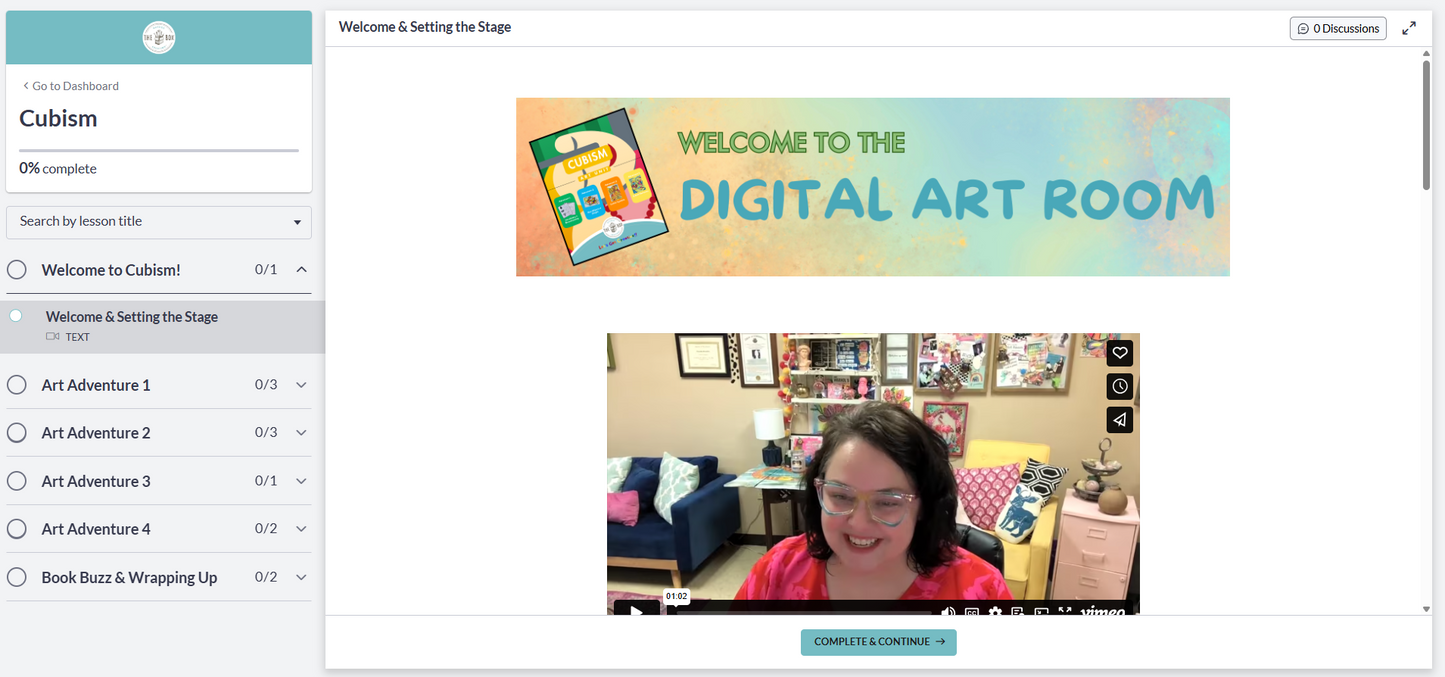The height and width of the screenshot is (677, 1445).
Task: Enable closed captions in the video player
Action: tap(972, 611)
